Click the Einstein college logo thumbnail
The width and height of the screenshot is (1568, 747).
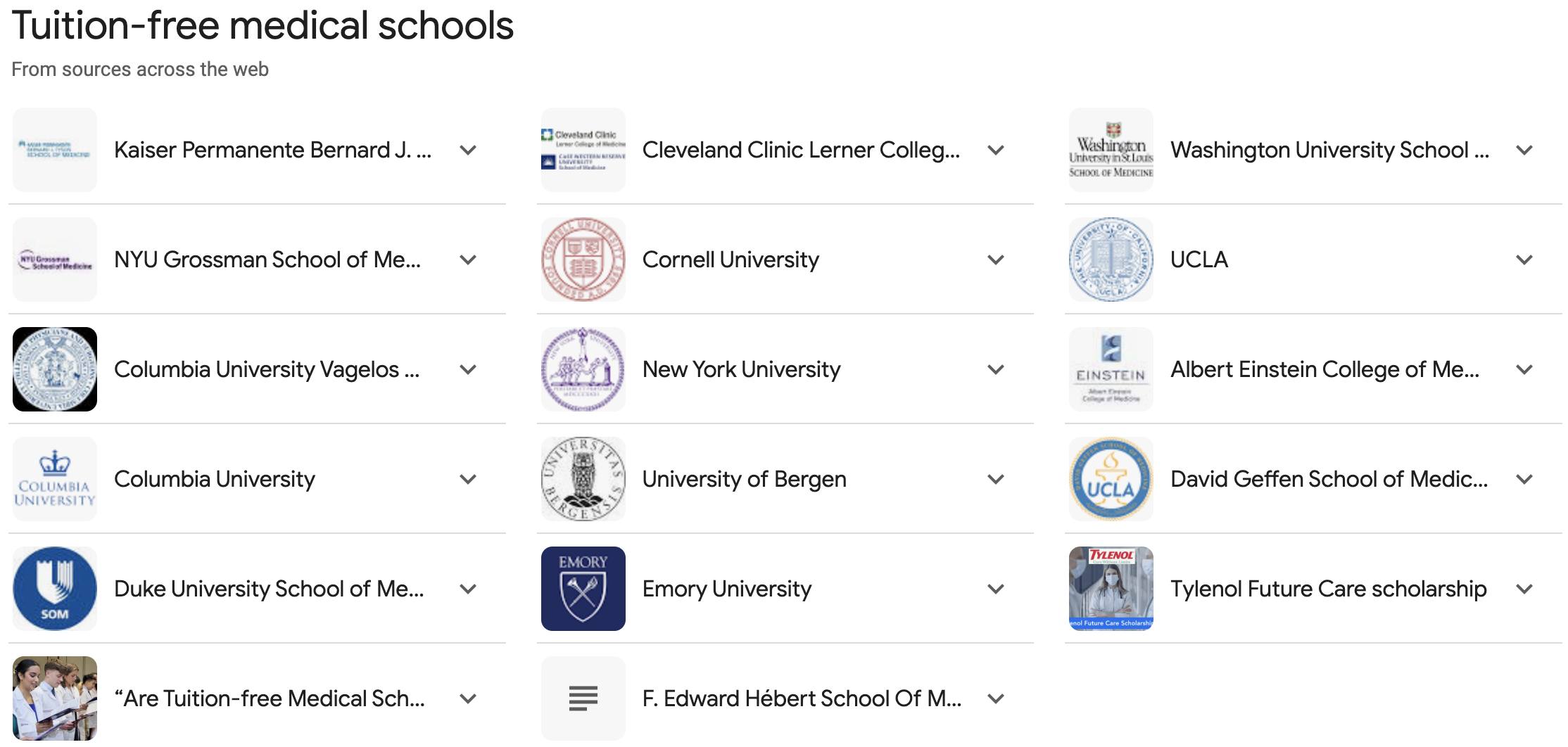pos(1111,369)
